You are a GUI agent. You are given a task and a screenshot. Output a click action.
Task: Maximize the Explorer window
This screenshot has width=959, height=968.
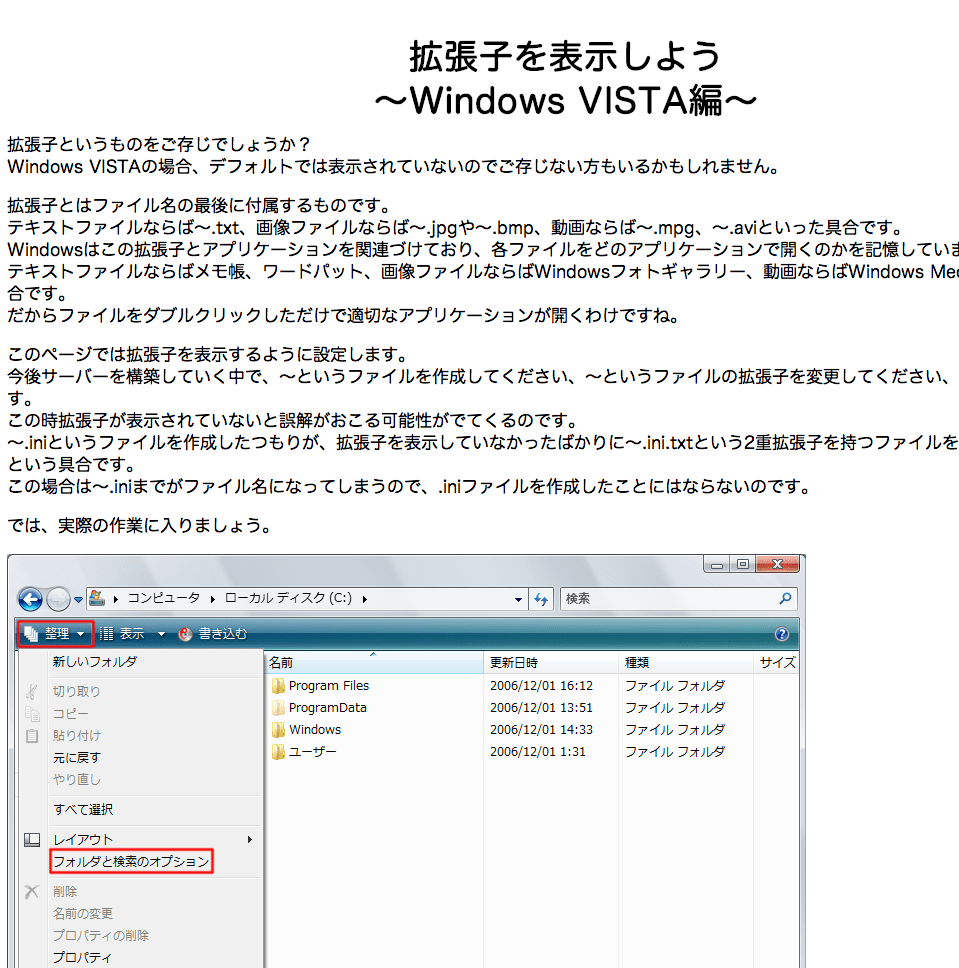coord(743,564)
